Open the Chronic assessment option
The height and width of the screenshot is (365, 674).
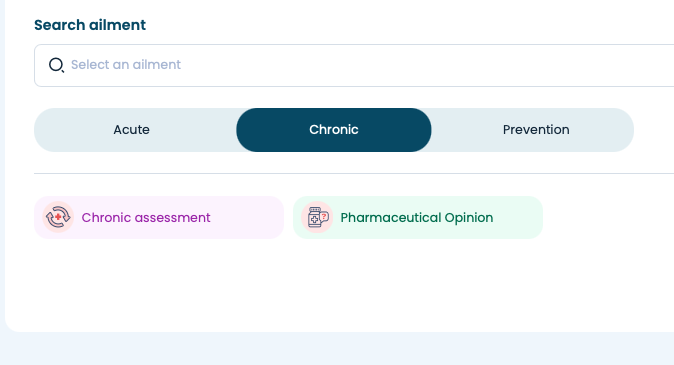click(159, 218)
